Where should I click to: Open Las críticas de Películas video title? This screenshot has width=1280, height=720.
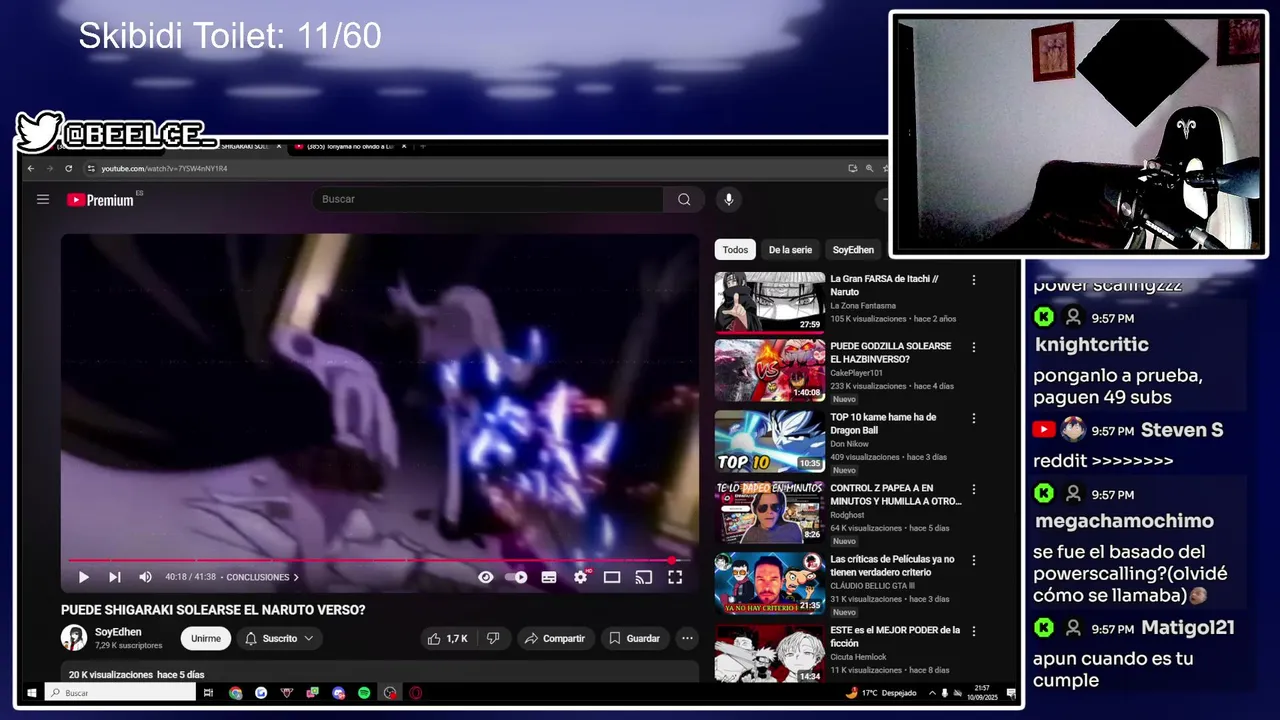coord(893,566)
